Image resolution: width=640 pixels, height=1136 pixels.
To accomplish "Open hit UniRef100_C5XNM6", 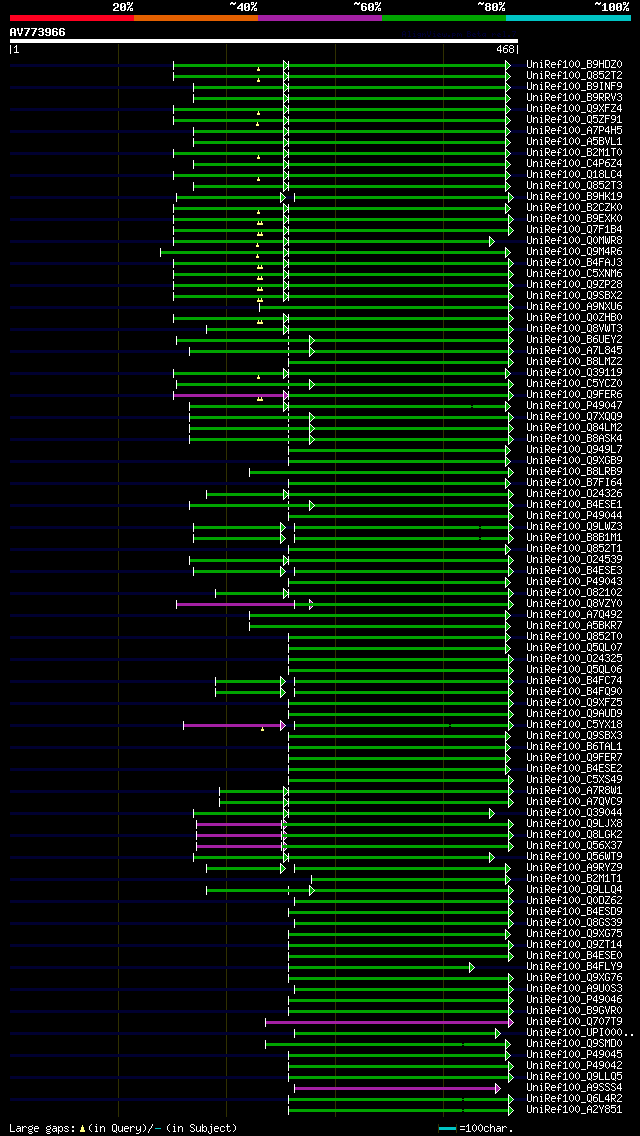I will tap(574, 274).
